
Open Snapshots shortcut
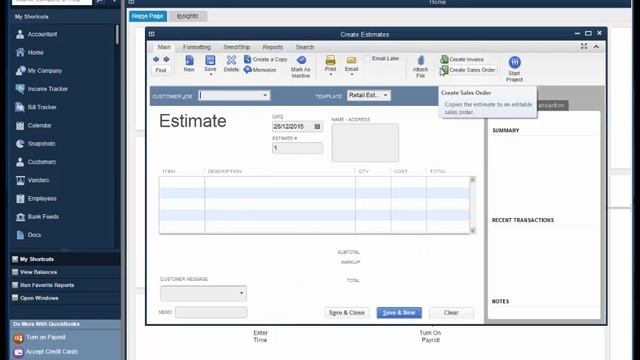[36, 144]
